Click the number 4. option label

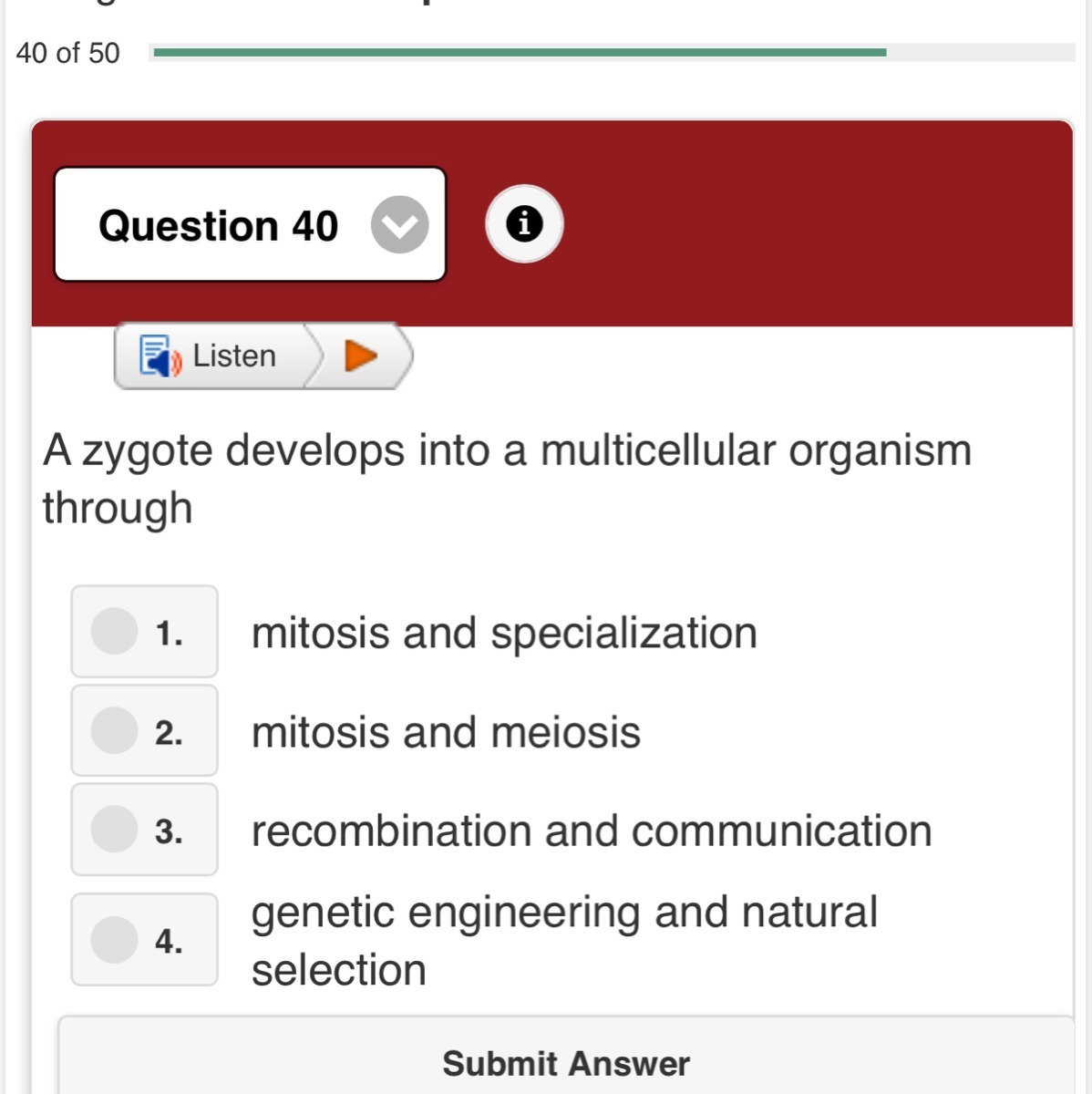pos(169,941)
